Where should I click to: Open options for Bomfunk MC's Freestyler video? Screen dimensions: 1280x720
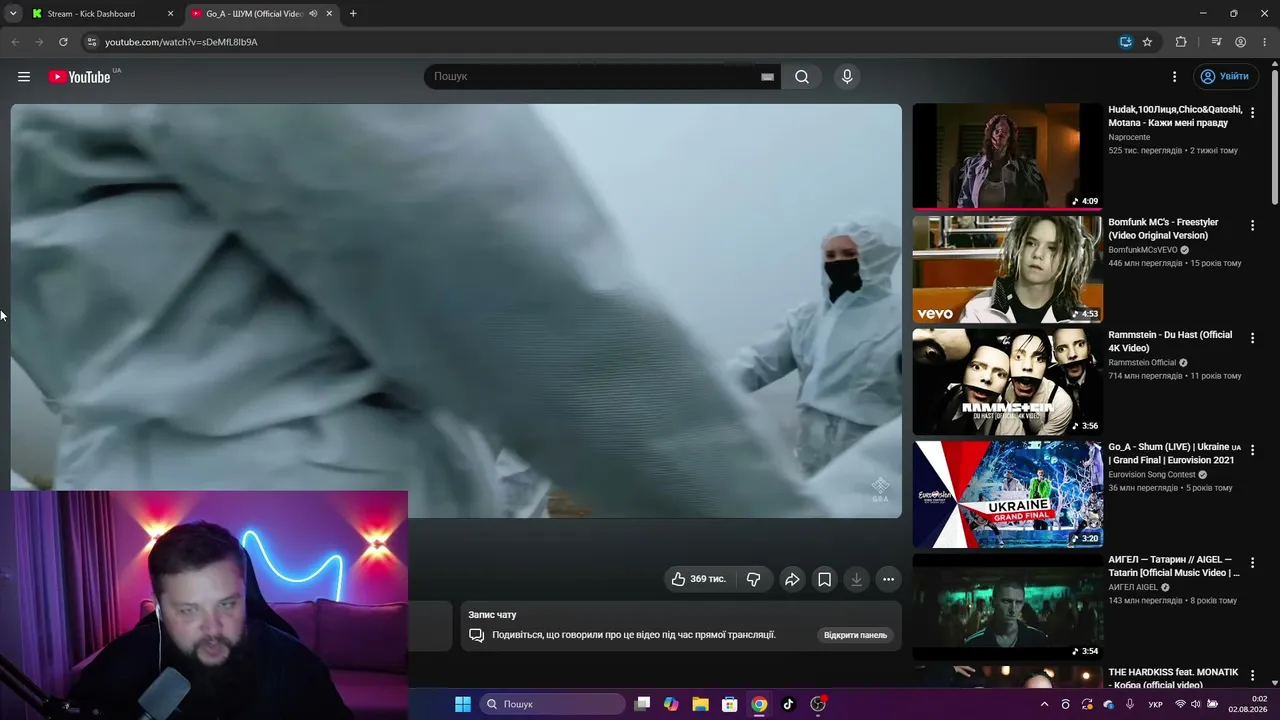[x=1252, y=226]
